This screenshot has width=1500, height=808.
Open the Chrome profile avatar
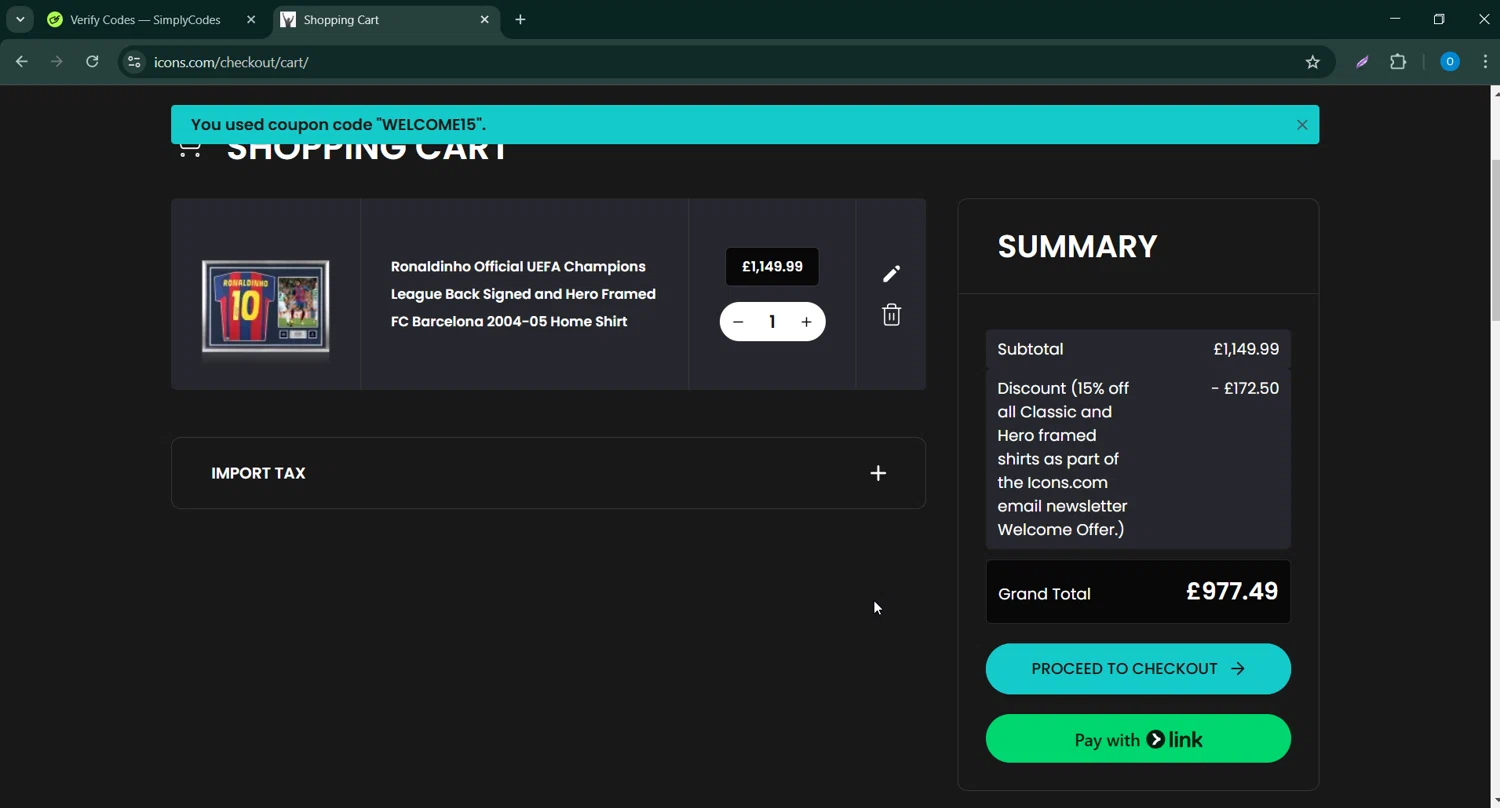click(1449, 62)
